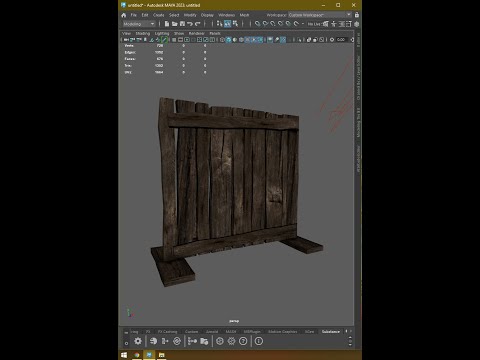Save the scene with disk icon

(x=182, y=24)
